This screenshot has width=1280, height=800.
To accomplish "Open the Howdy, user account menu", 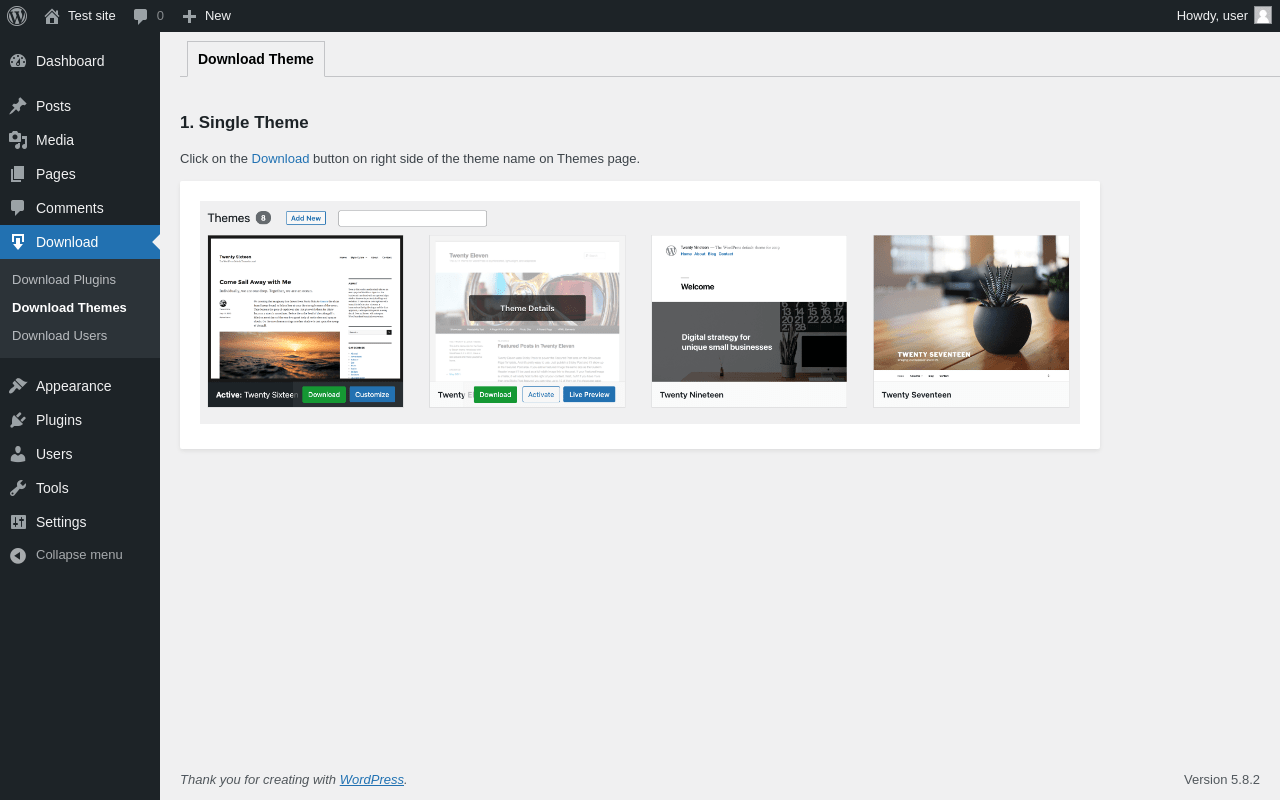I will 1224,16.
